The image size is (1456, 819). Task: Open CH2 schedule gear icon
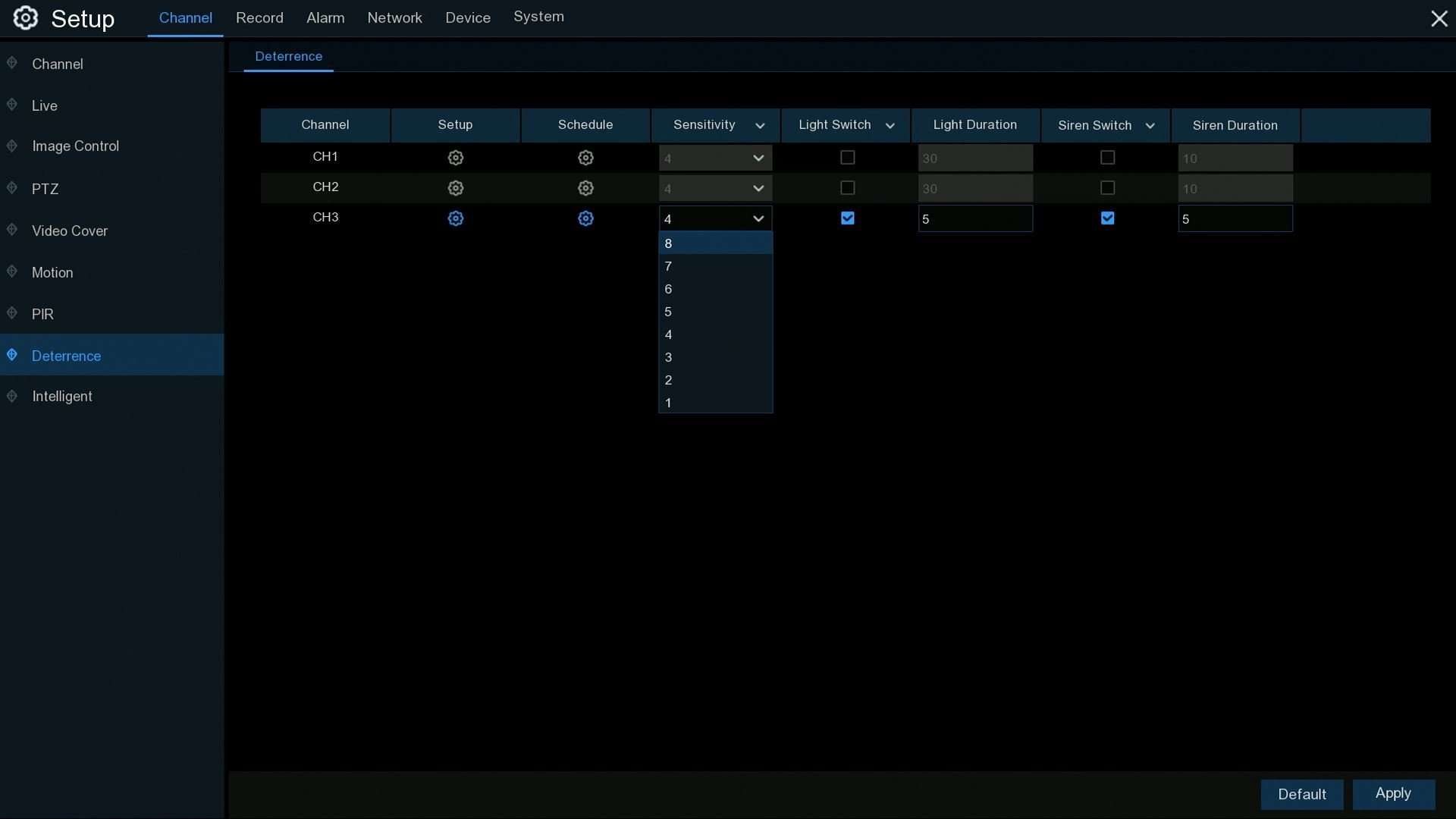coord(585,188)
